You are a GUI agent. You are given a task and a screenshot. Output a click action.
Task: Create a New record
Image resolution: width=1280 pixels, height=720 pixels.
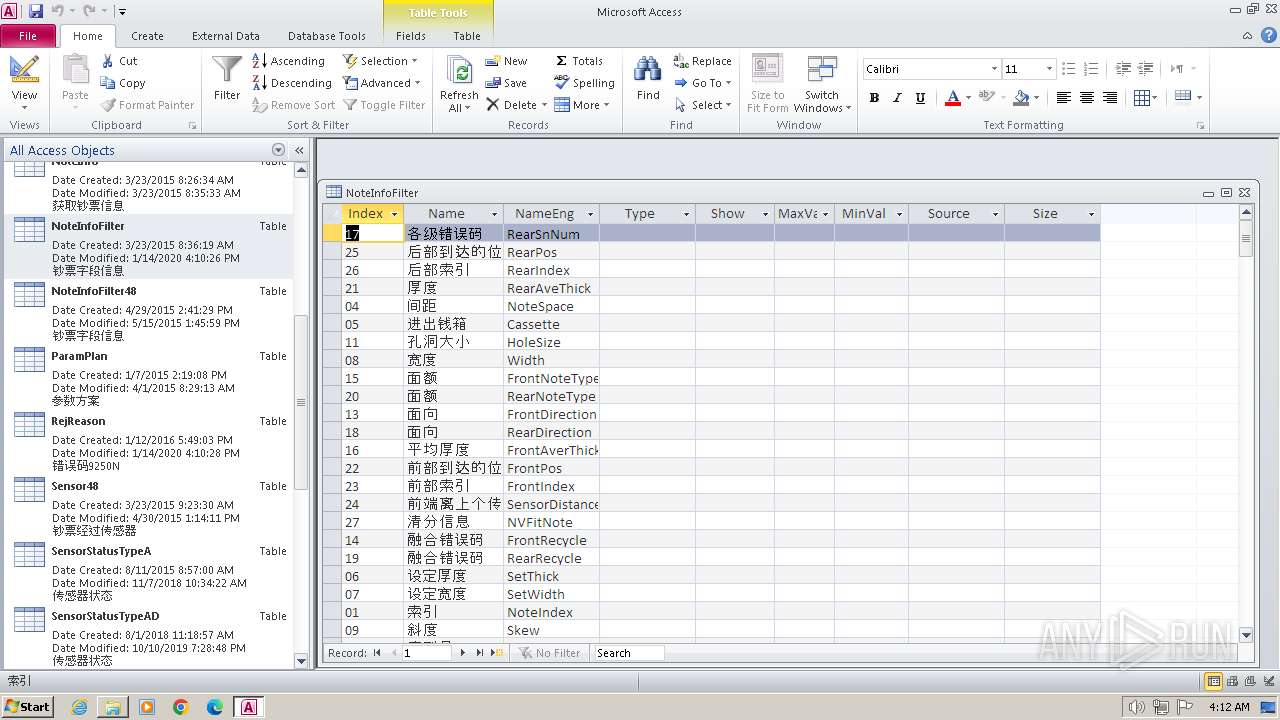tap(507, 61)
